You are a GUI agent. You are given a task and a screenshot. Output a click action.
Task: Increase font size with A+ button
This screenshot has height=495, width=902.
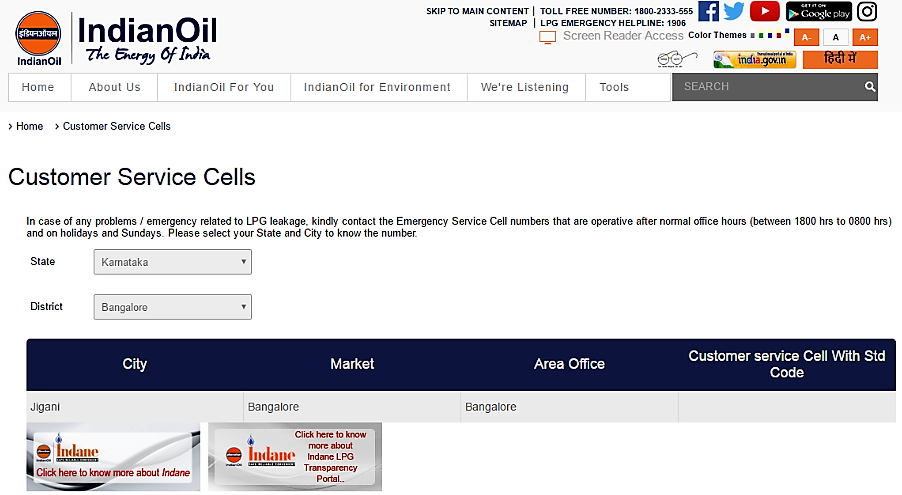tap(865, 37)
